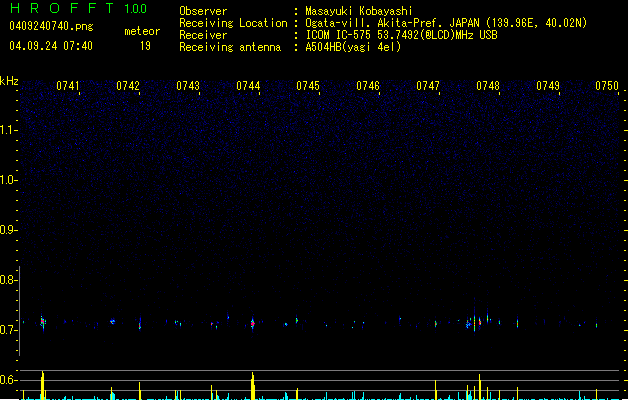Click the 0.6 kHz axis label
The width and height of the screenshot is (629, 400).
[7, 380]
